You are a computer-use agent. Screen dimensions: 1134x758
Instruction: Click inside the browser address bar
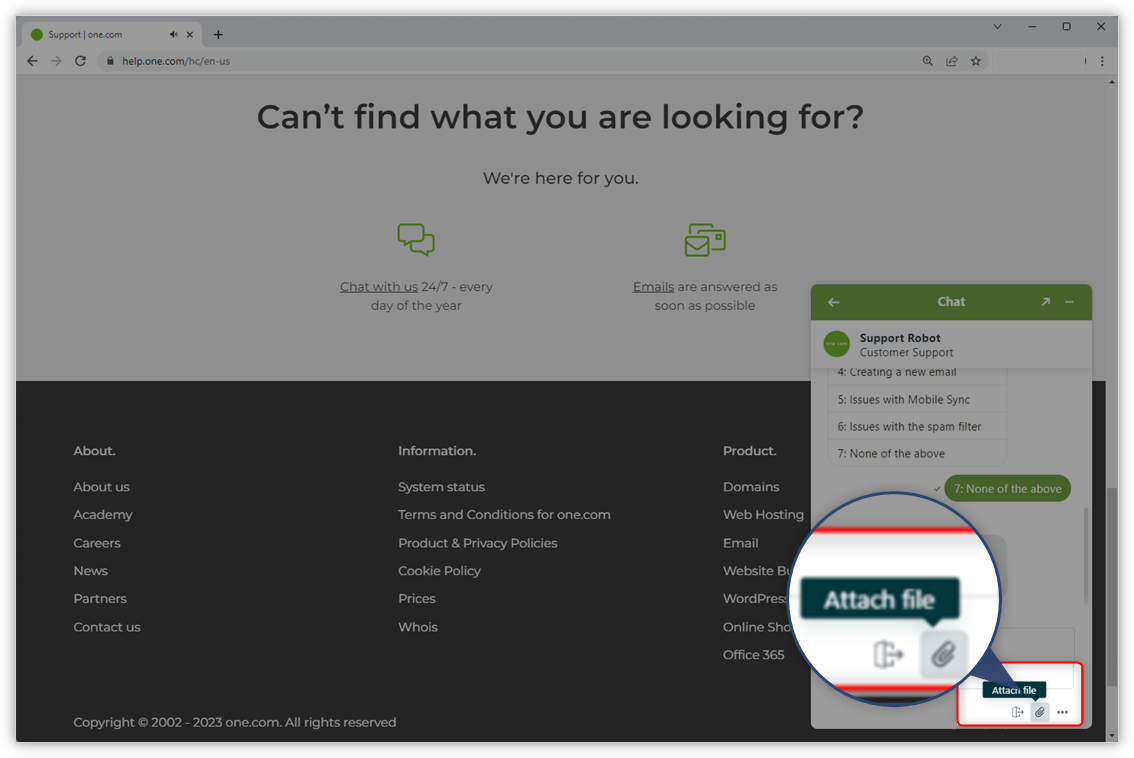300,60
